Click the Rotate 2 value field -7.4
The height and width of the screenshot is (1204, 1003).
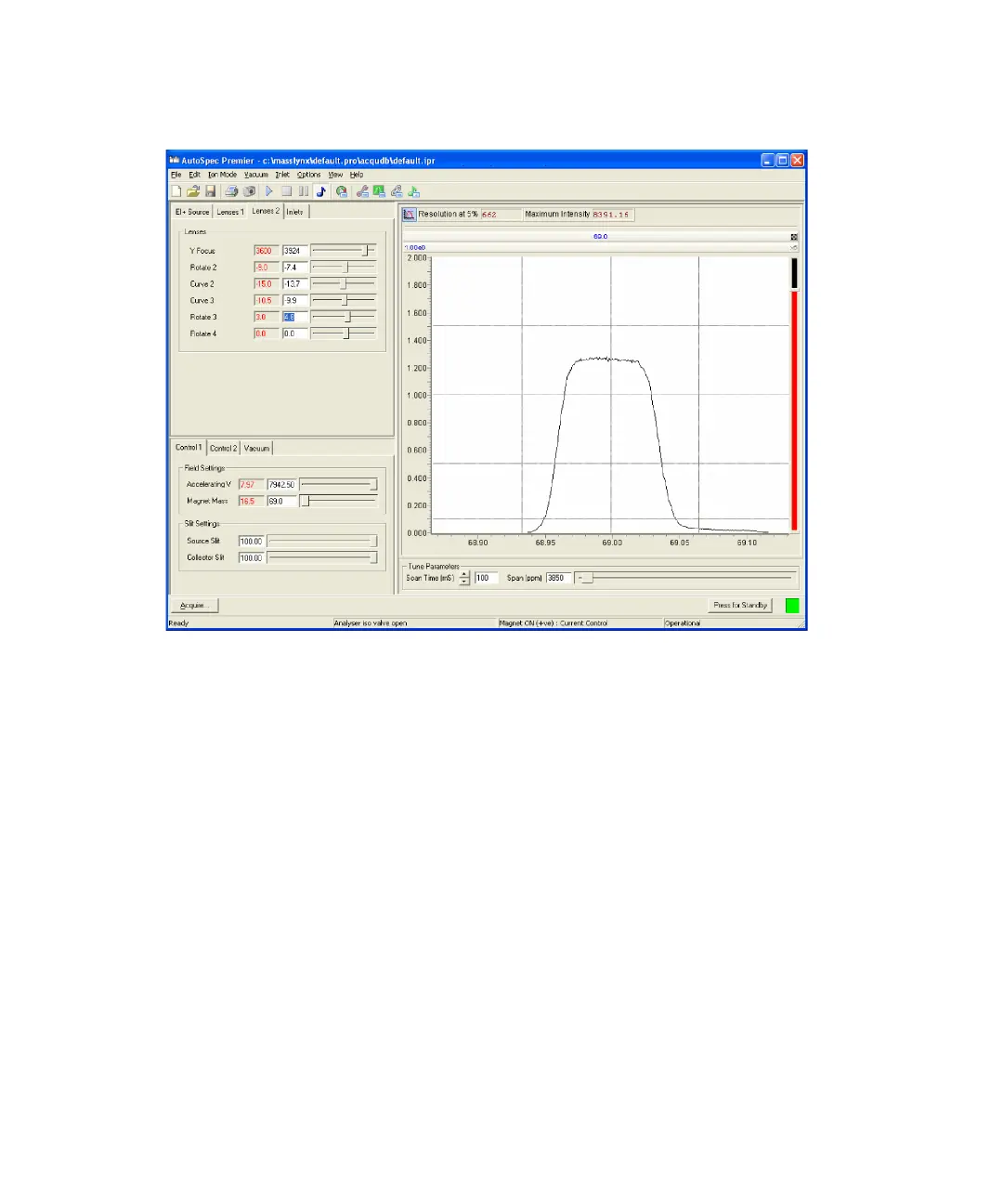294,268
